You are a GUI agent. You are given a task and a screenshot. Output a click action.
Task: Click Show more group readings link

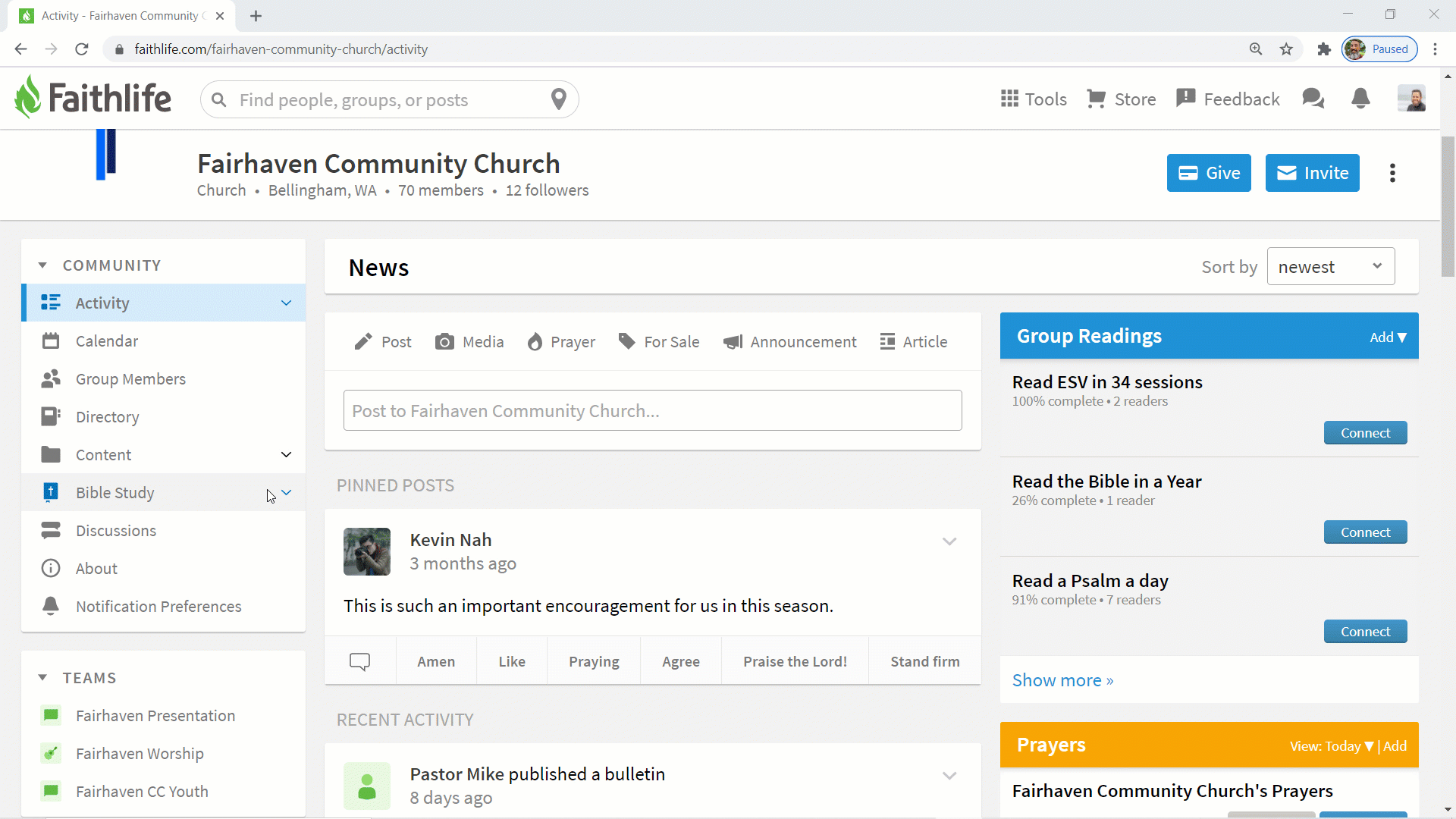click(1062, 680)
